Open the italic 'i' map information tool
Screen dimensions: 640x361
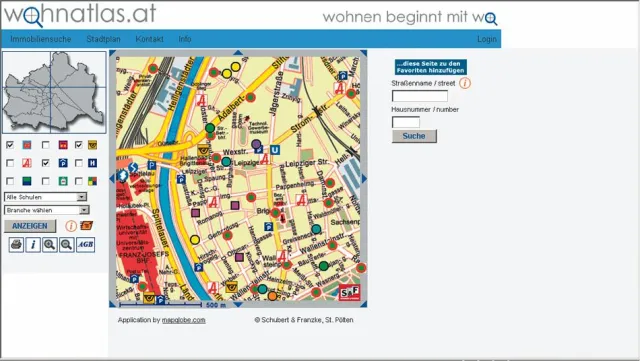(33, 245)
